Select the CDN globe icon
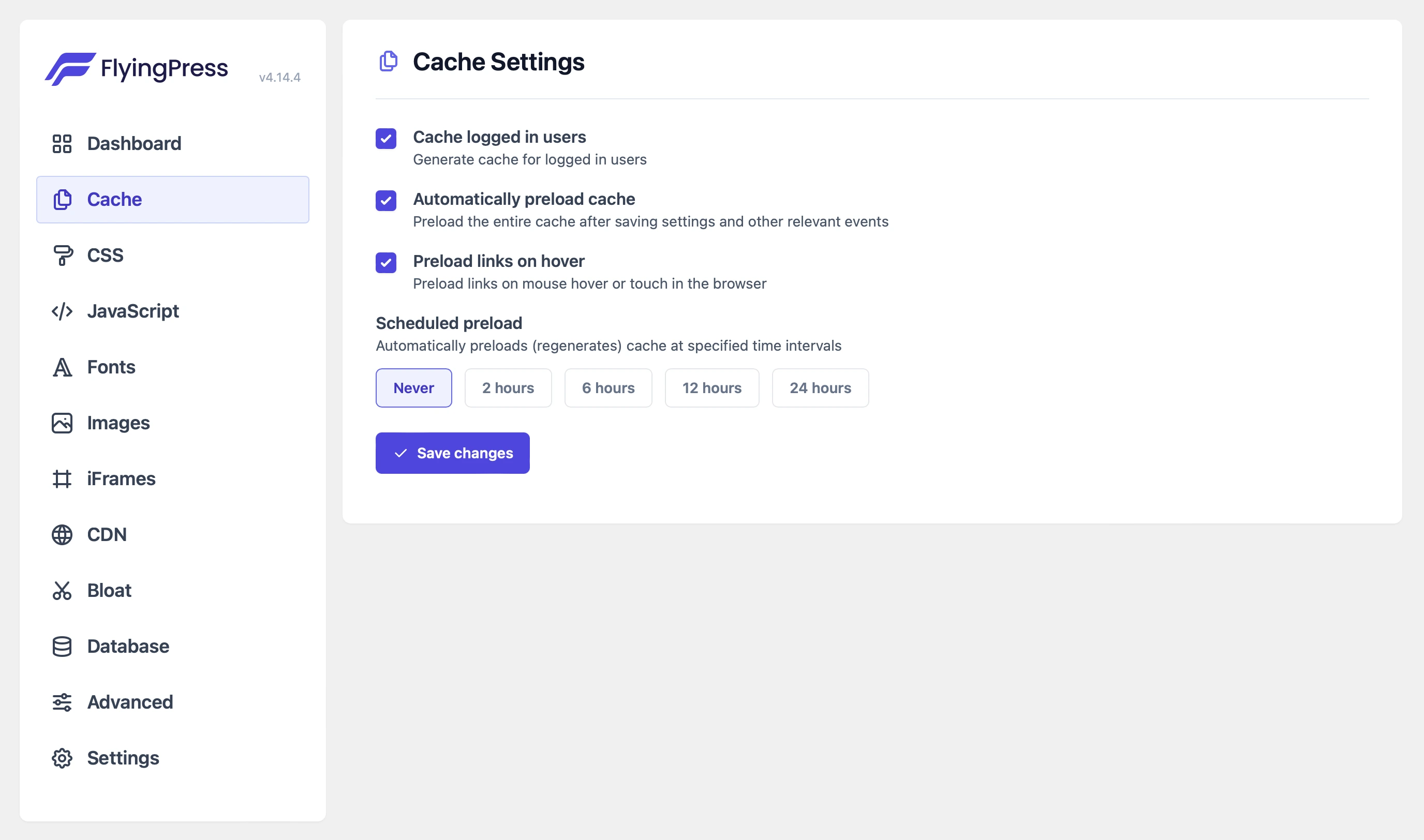This screenshot has width=1424, height=840. (62, 534)
